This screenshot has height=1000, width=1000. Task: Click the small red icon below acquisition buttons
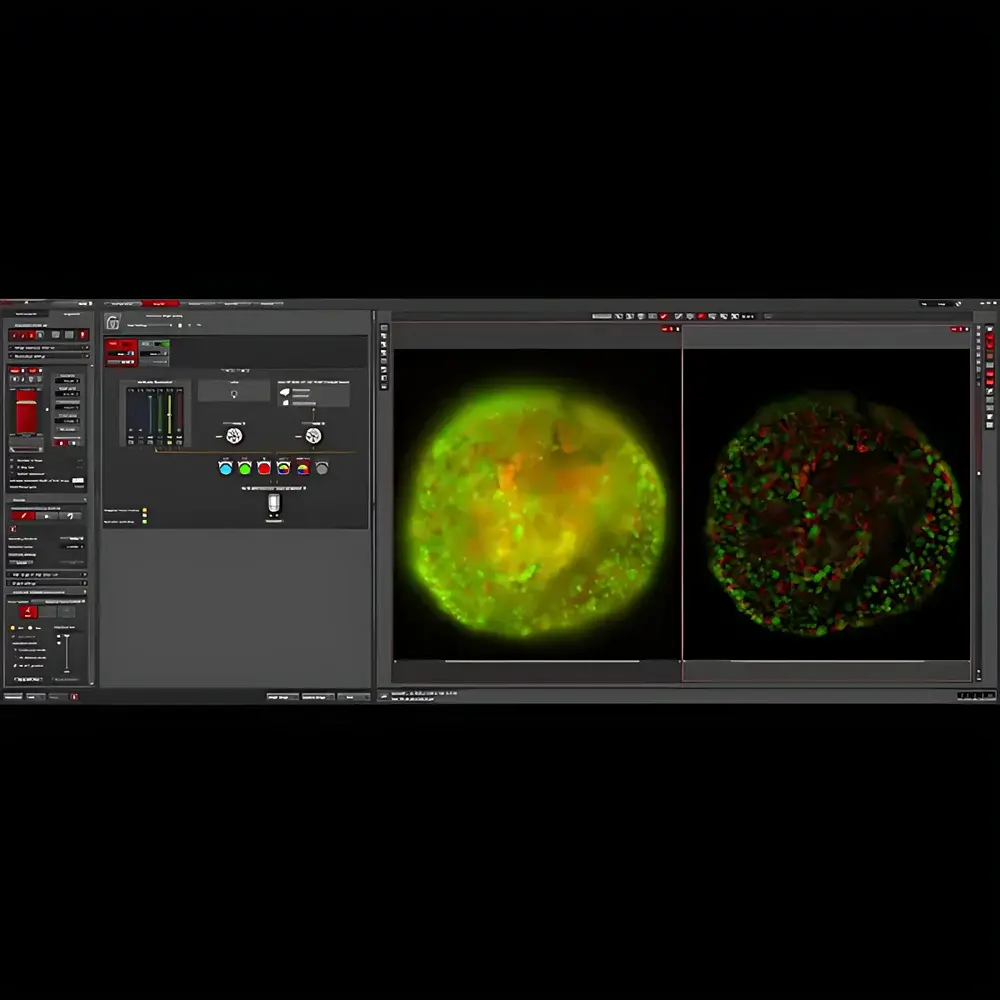(x=13, y=529)
